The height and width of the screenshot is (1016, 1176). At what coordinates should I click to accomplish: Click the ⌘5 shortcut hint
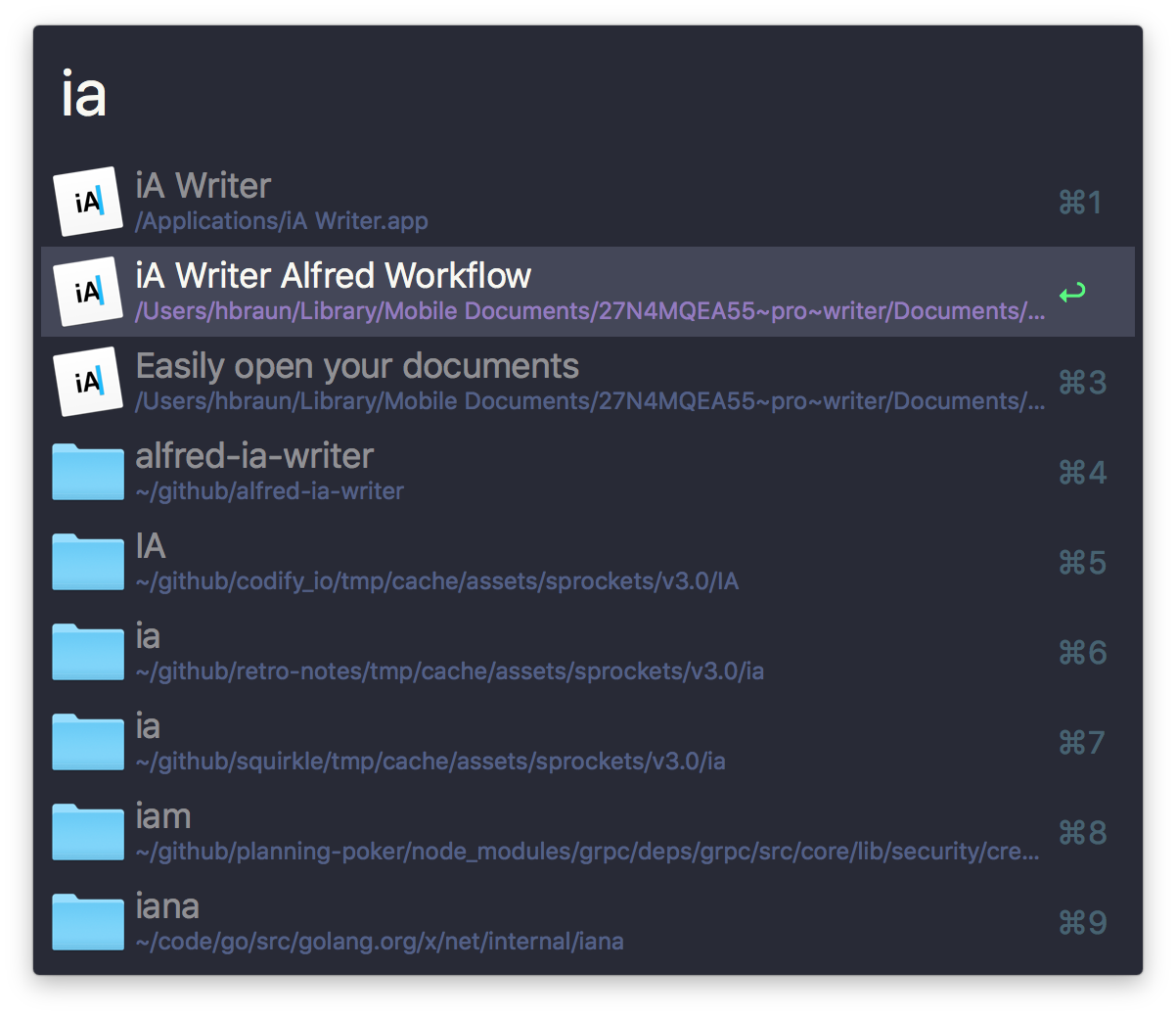(1082, 563)
